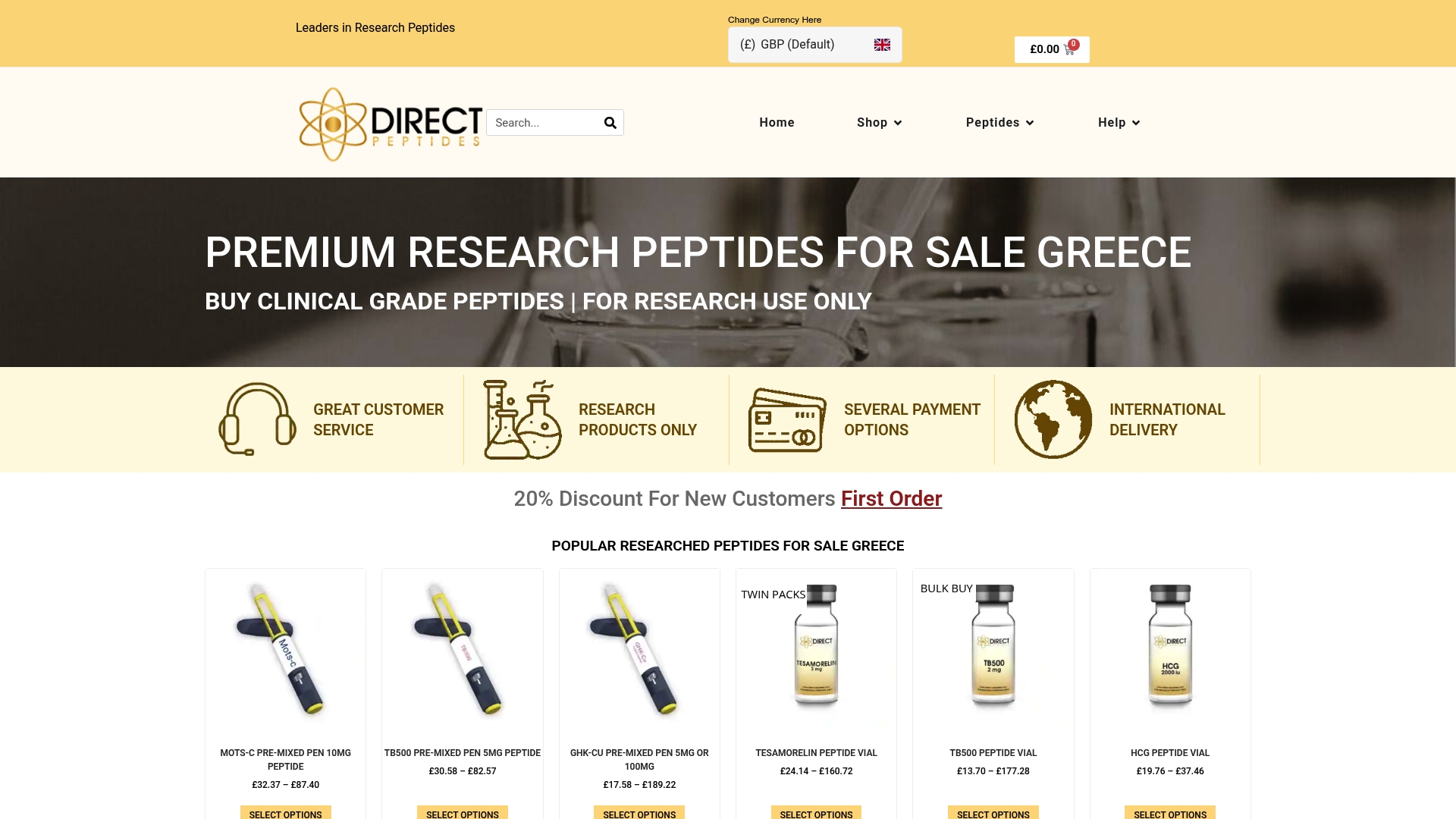Click the credit card payment icon
Viewport: 1456px width, 819px height.
pyautogui.click(x=788, y=420)
